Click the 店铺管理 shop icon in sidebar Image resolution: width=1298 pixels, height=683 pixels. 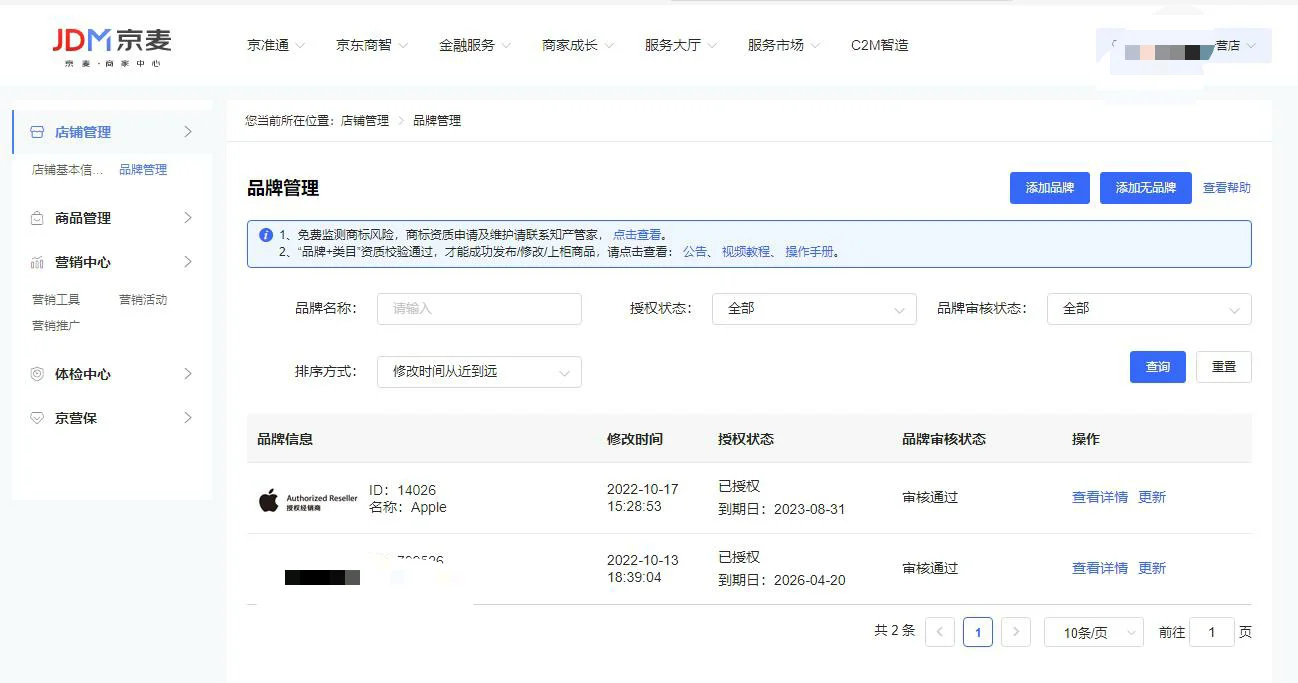tap(37, 132)
